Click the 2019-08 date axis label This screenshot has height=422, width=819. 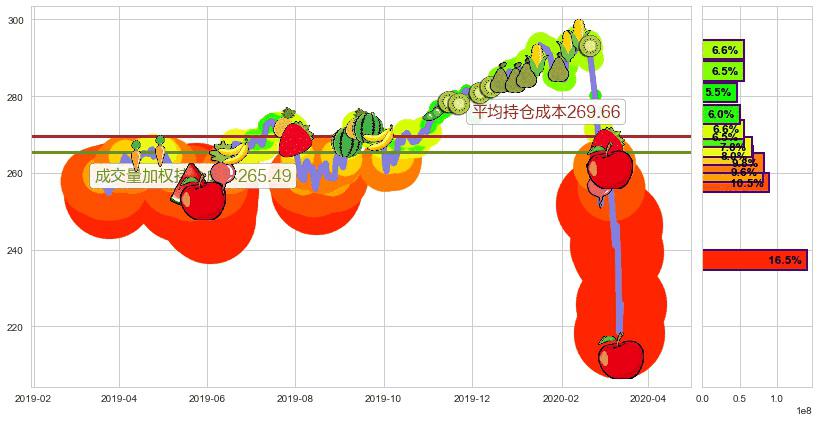[295, 397]
